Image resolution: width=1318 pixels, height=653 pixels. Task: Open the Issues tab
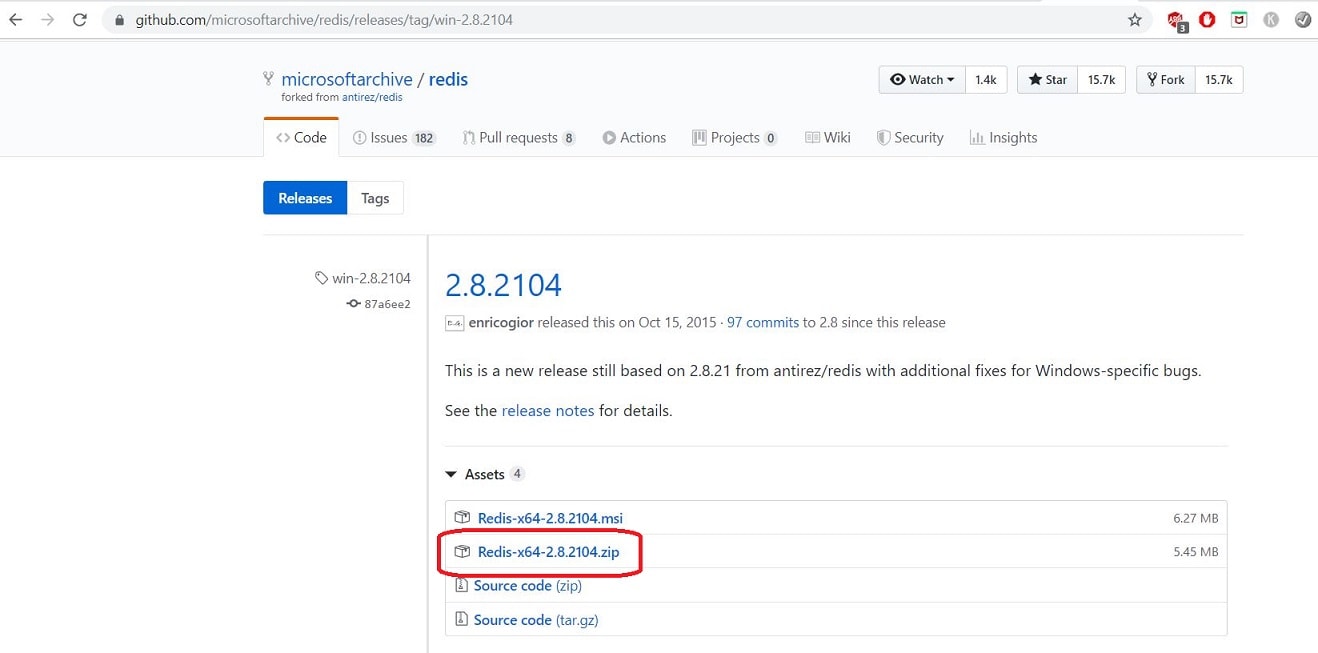click(x=394, y=138)
